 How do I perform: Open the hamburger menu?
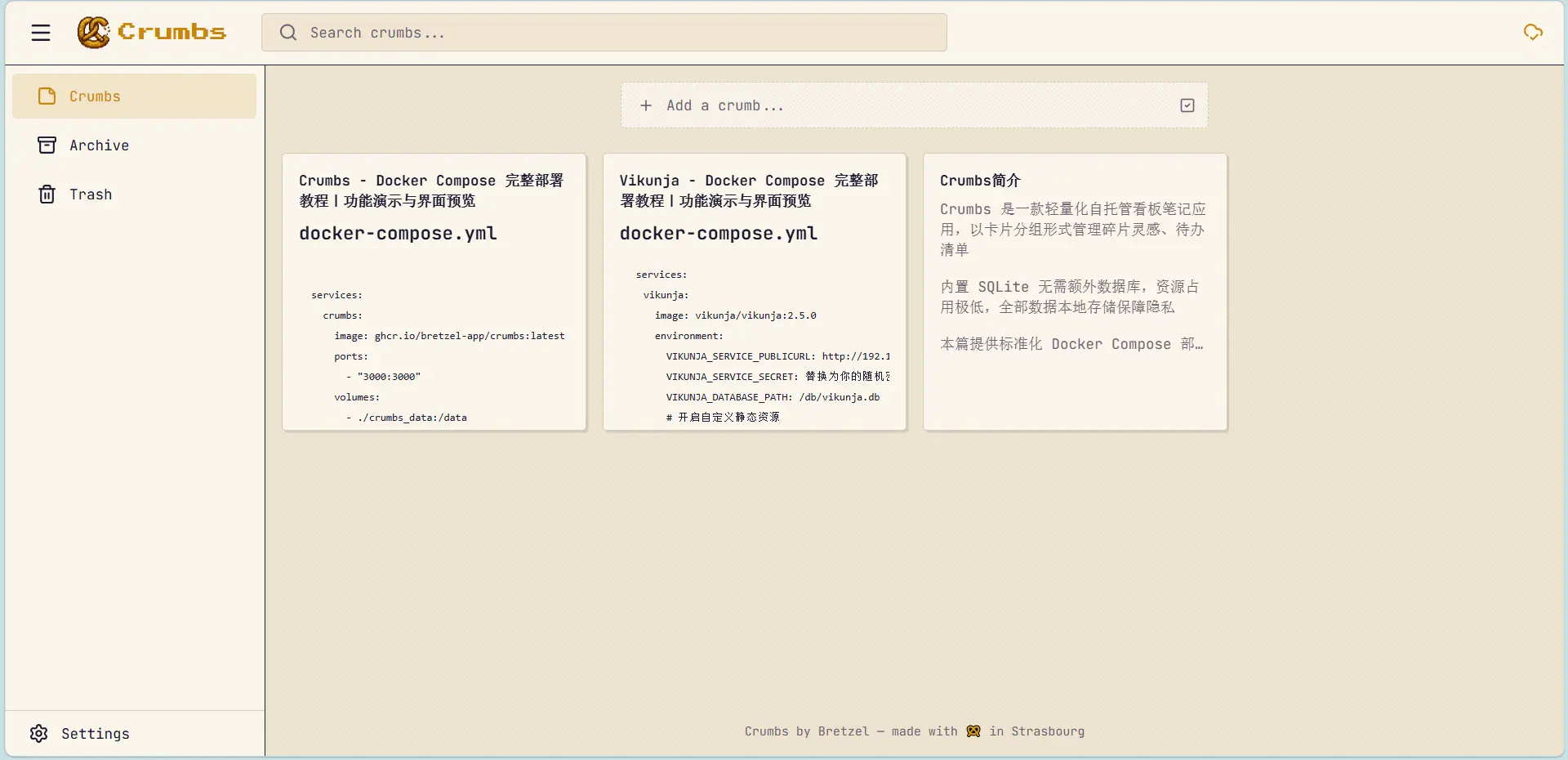[x=41, y=33]
